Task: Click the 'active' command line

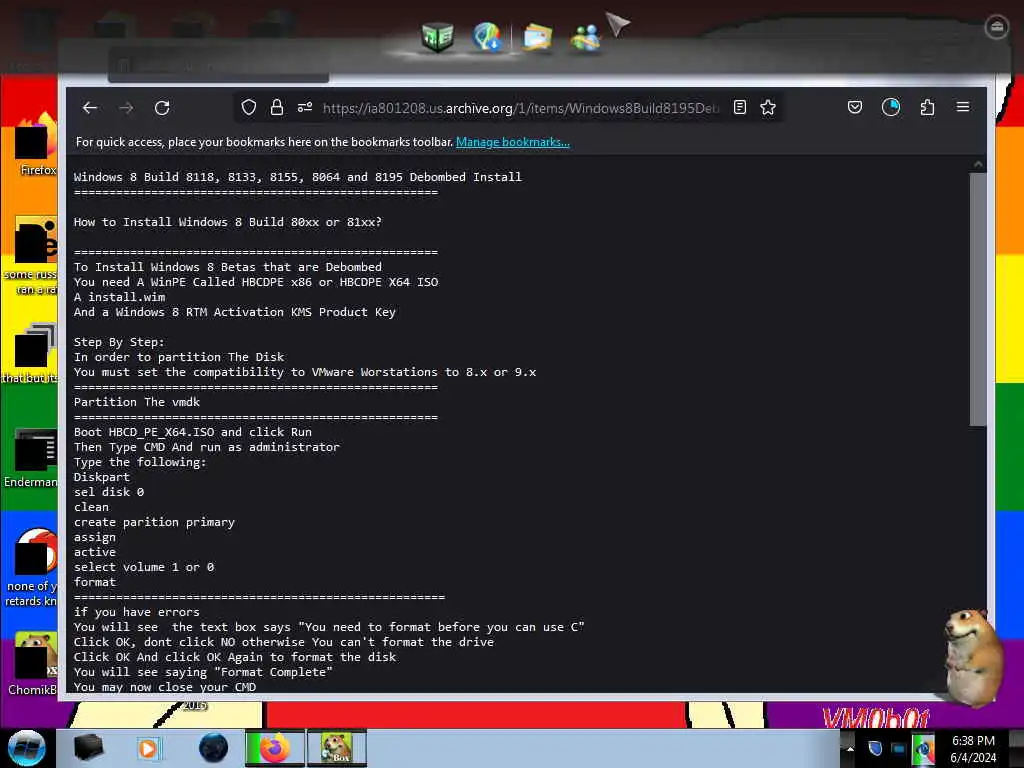Action: (95, 552)
